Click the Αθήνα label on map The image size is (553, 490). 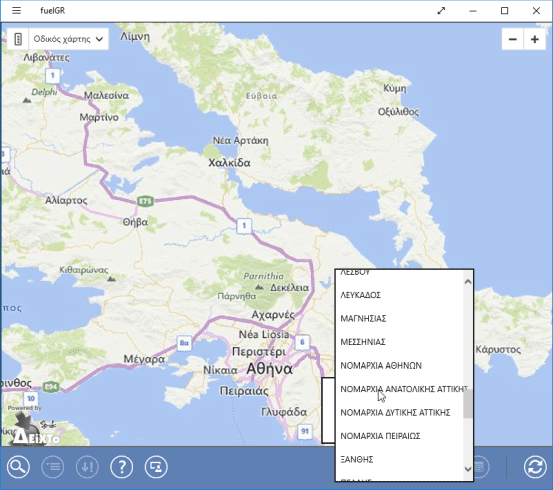point(269,369)
